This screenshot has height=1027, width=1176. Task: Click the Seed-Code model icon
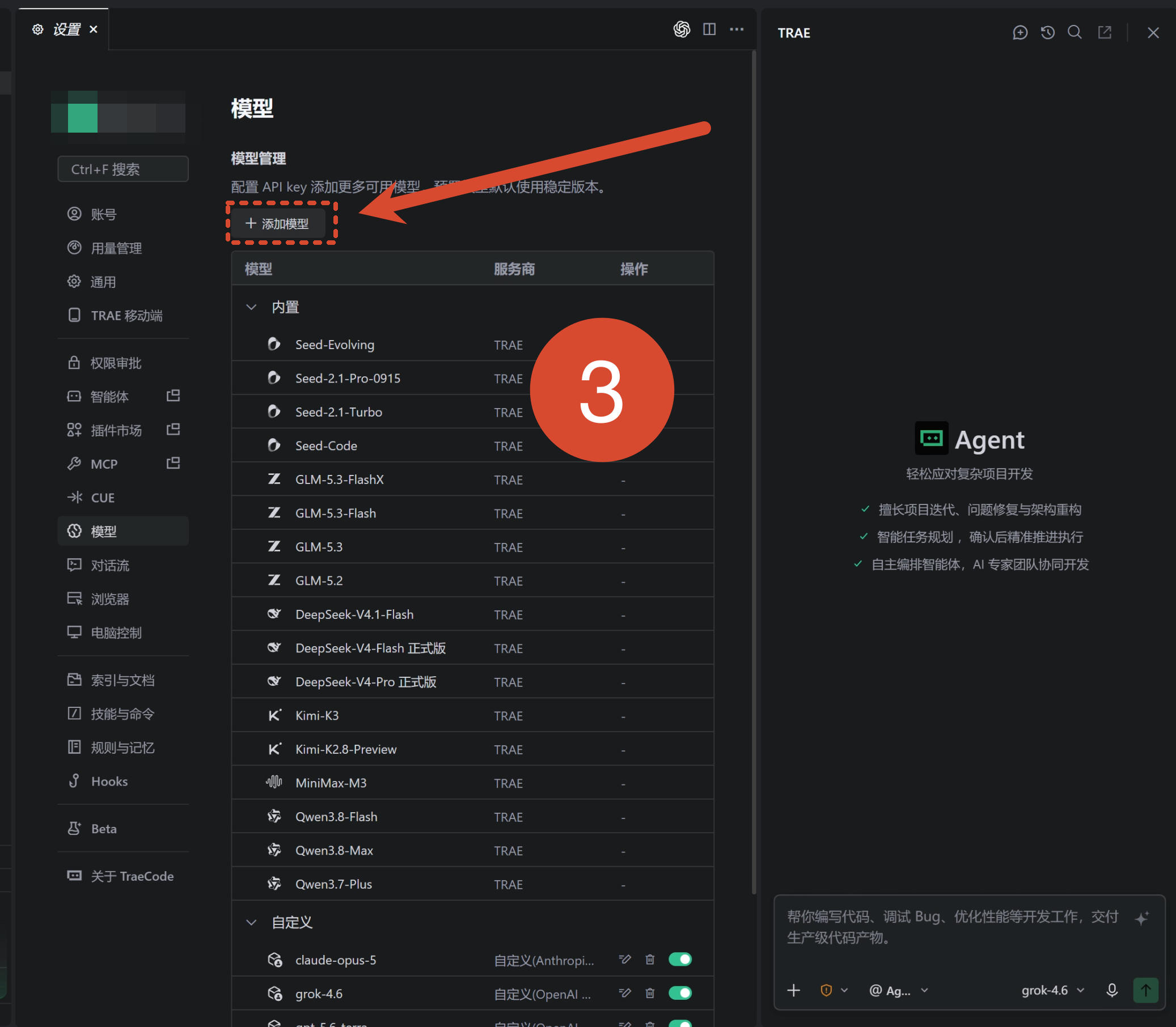click(274, 445)
